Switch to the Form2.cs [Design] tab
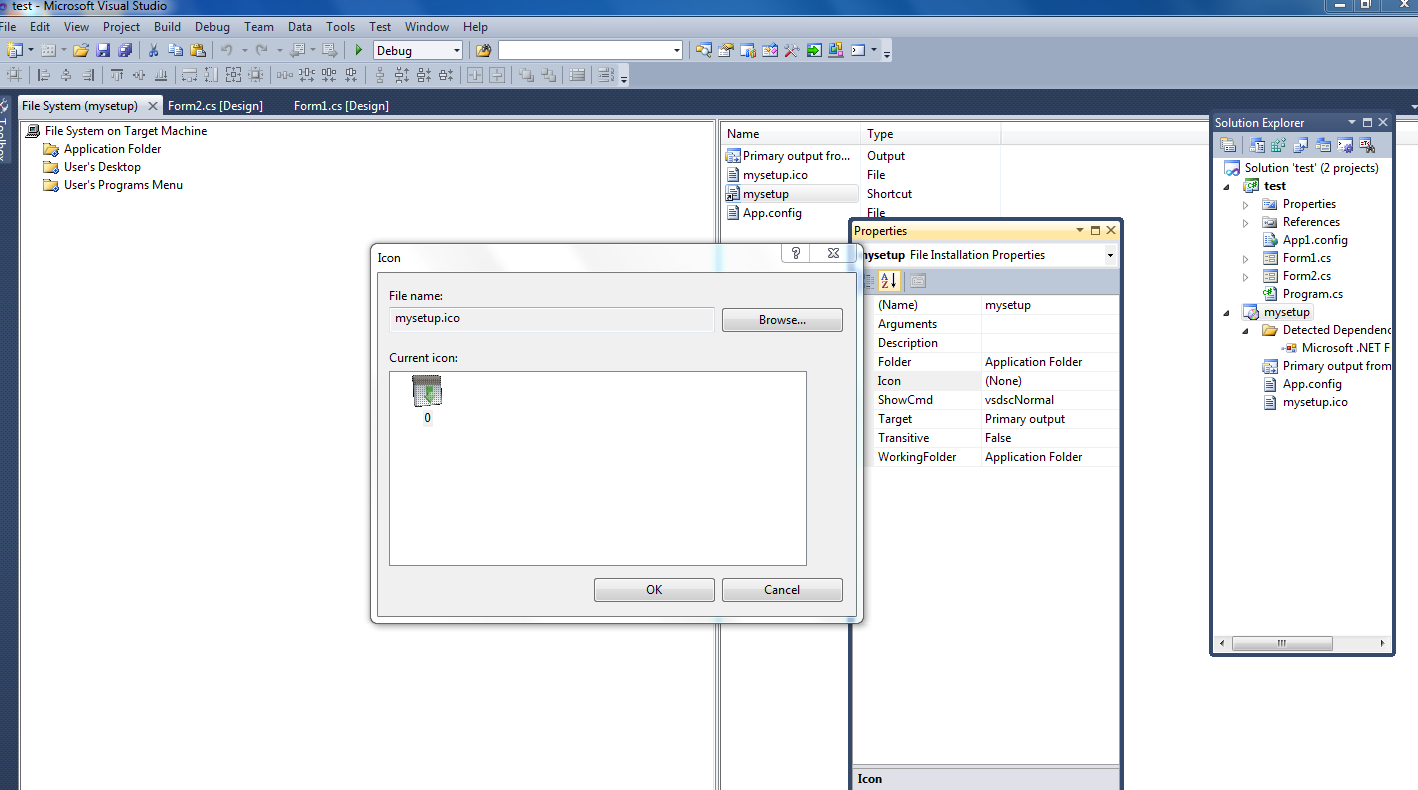Image resolution: width=1418 pixels, height=790 pixels. (215, 105)
